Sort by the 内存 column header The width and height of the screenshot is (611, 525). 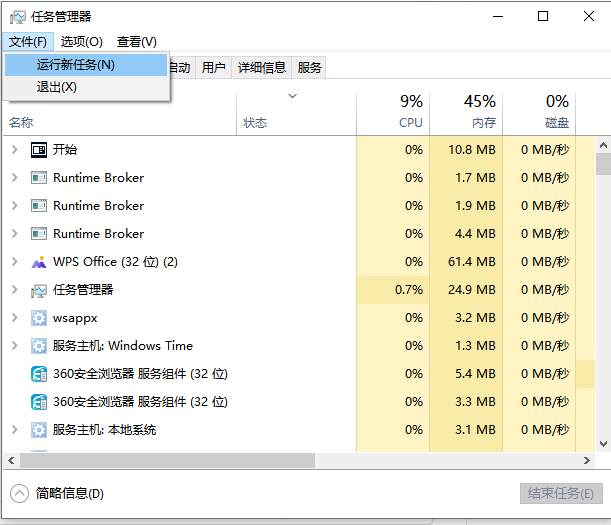click(x=466, y=114)
